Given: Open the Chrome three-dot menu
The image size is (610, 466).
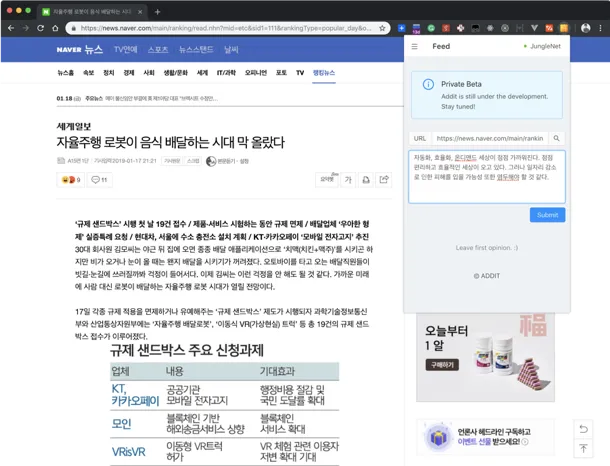Looking at the screenshot, I should pos(600,28).
